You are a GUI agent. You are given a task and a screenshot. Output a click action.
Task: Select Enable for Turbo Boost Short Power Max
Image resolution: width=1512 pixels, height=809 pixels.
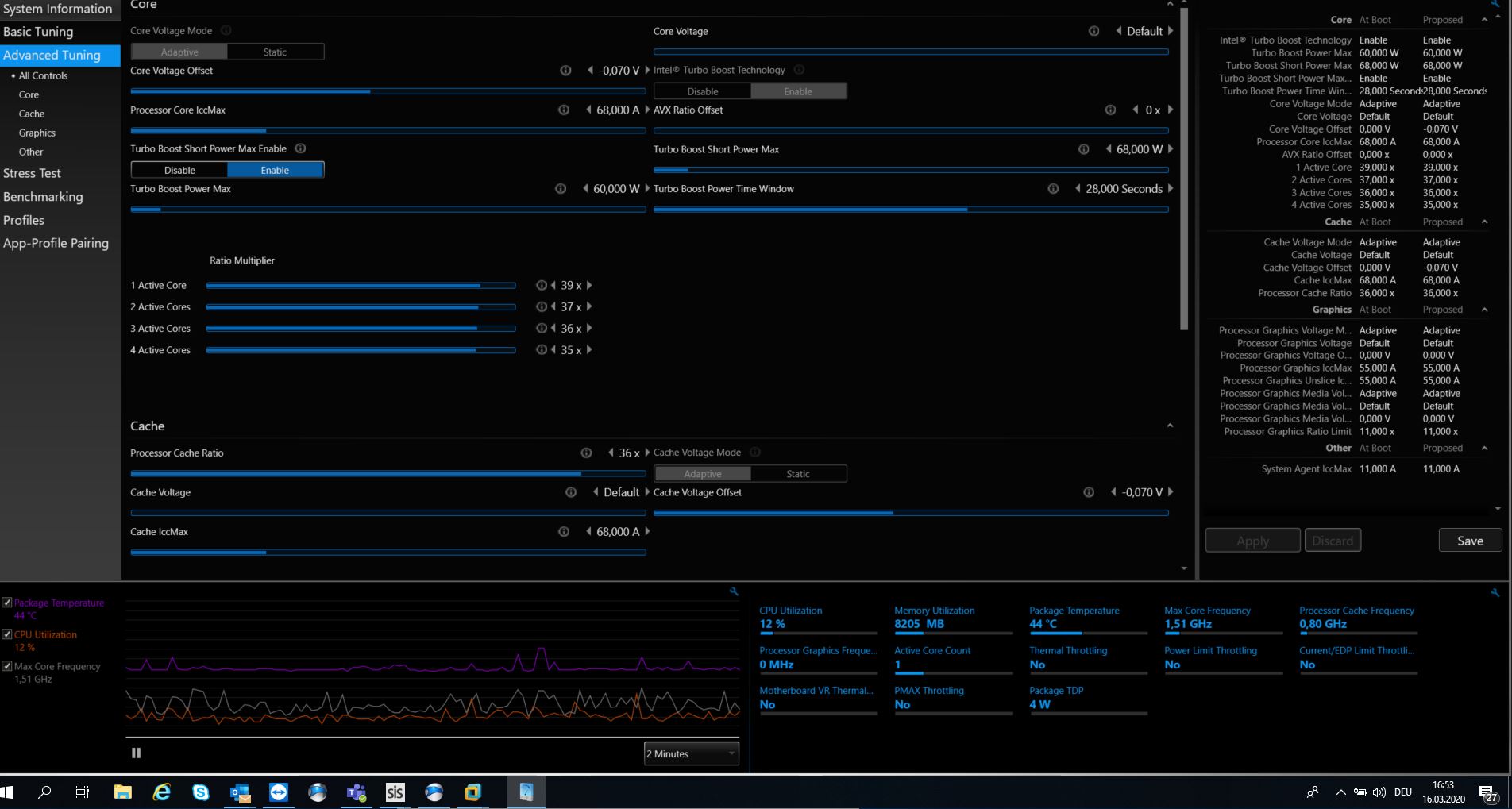(276, 170)
